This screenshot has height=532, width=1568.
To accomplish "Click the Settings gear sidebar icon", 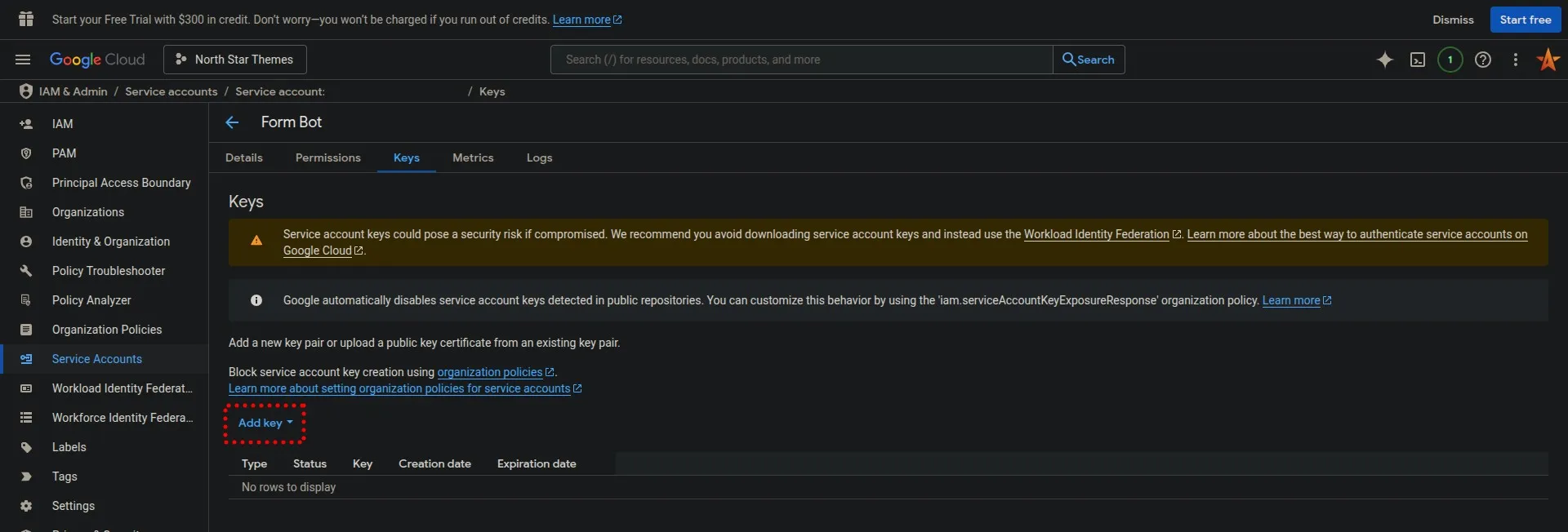I will 26,506.
